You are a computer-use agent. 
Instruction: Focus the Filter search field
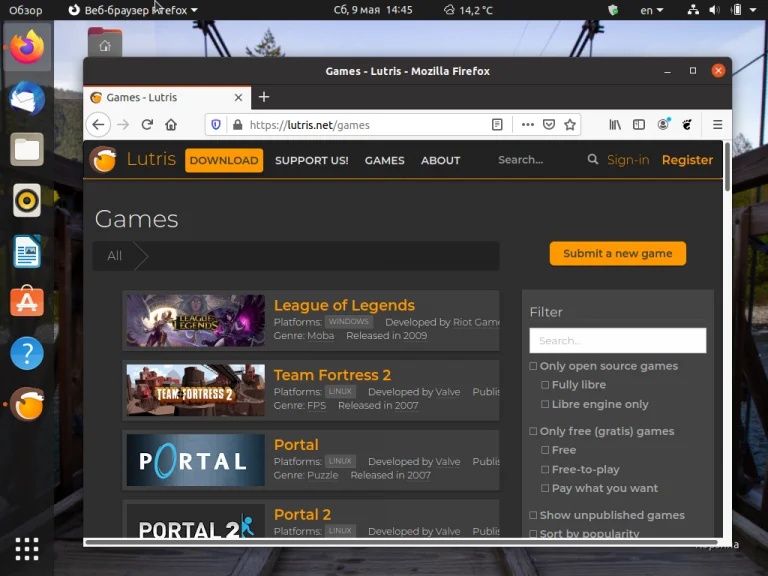click(618, 340)
